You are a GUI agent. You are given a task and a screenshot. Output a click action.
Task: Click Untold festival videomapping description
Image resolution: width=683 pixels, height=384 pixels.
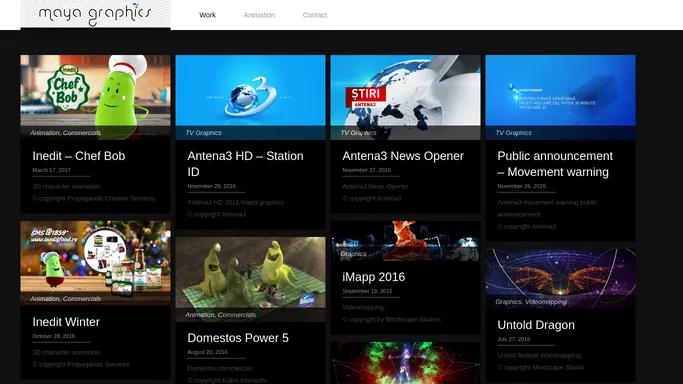539,355
